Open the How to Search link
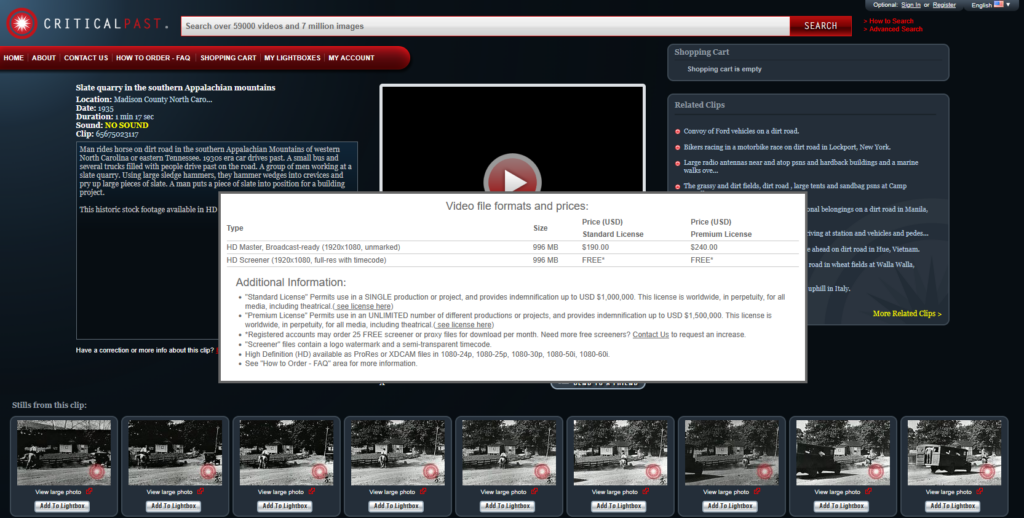The image size is (1024, 518). pos(888,21)
